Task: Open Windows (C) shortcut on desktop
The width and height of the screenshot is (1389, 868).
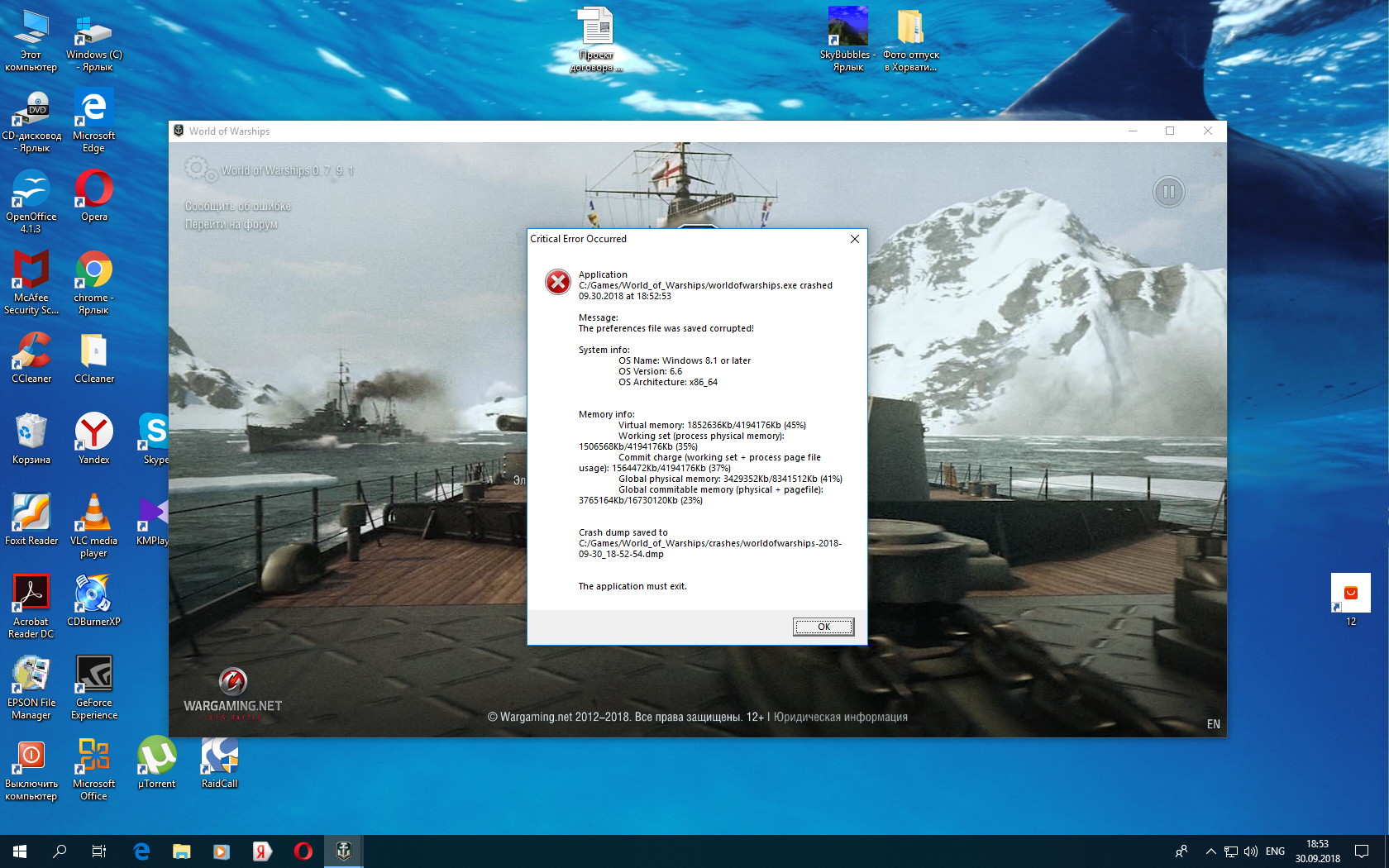Action: 94,41
